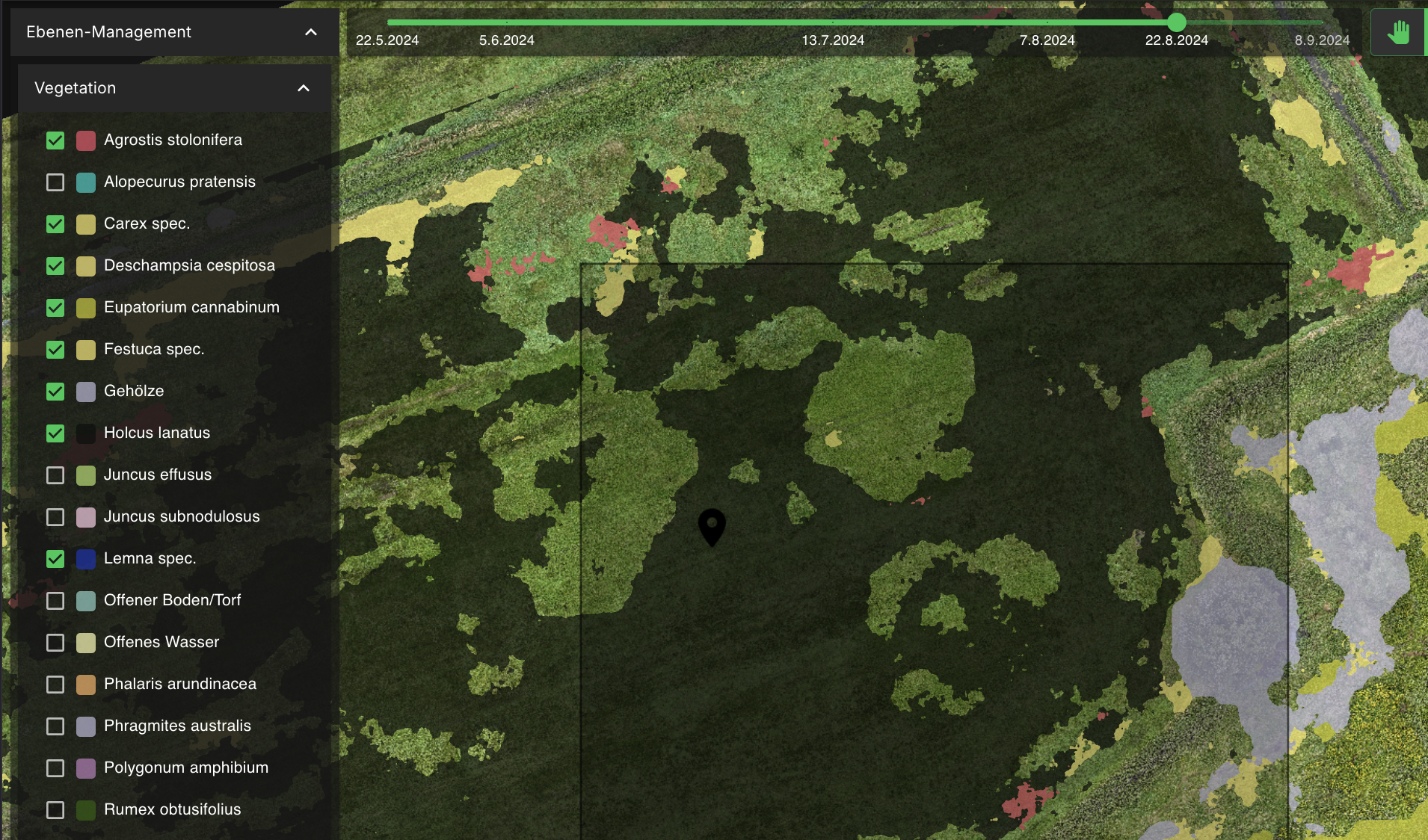Click the Polygonum amphibium purple swatch

[86, 768]
